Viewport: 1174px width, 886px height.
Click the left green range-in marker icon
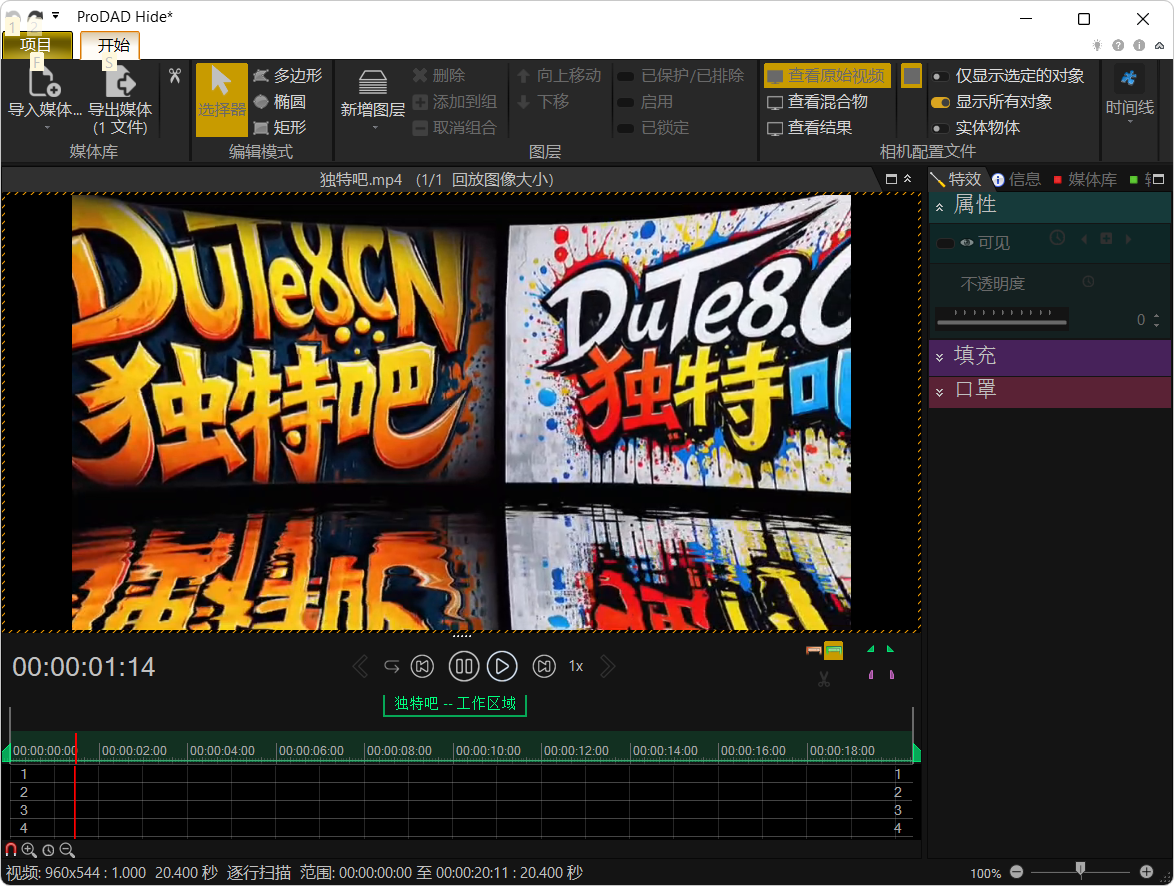tap(871, 649)
